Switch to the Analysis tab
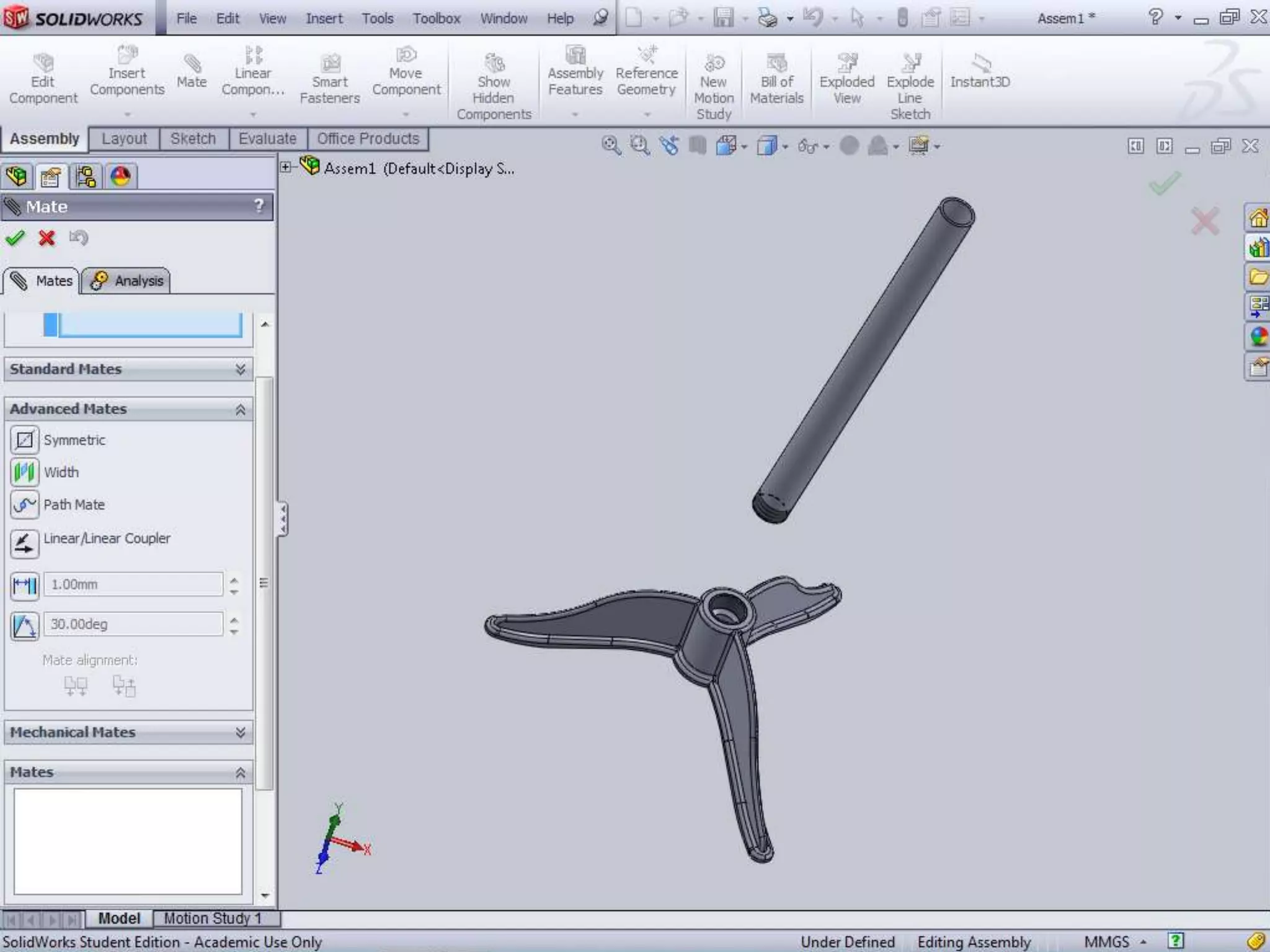The width and height of the screenshot is (1270, 952). pyautogui.click(x=127, y=281)
